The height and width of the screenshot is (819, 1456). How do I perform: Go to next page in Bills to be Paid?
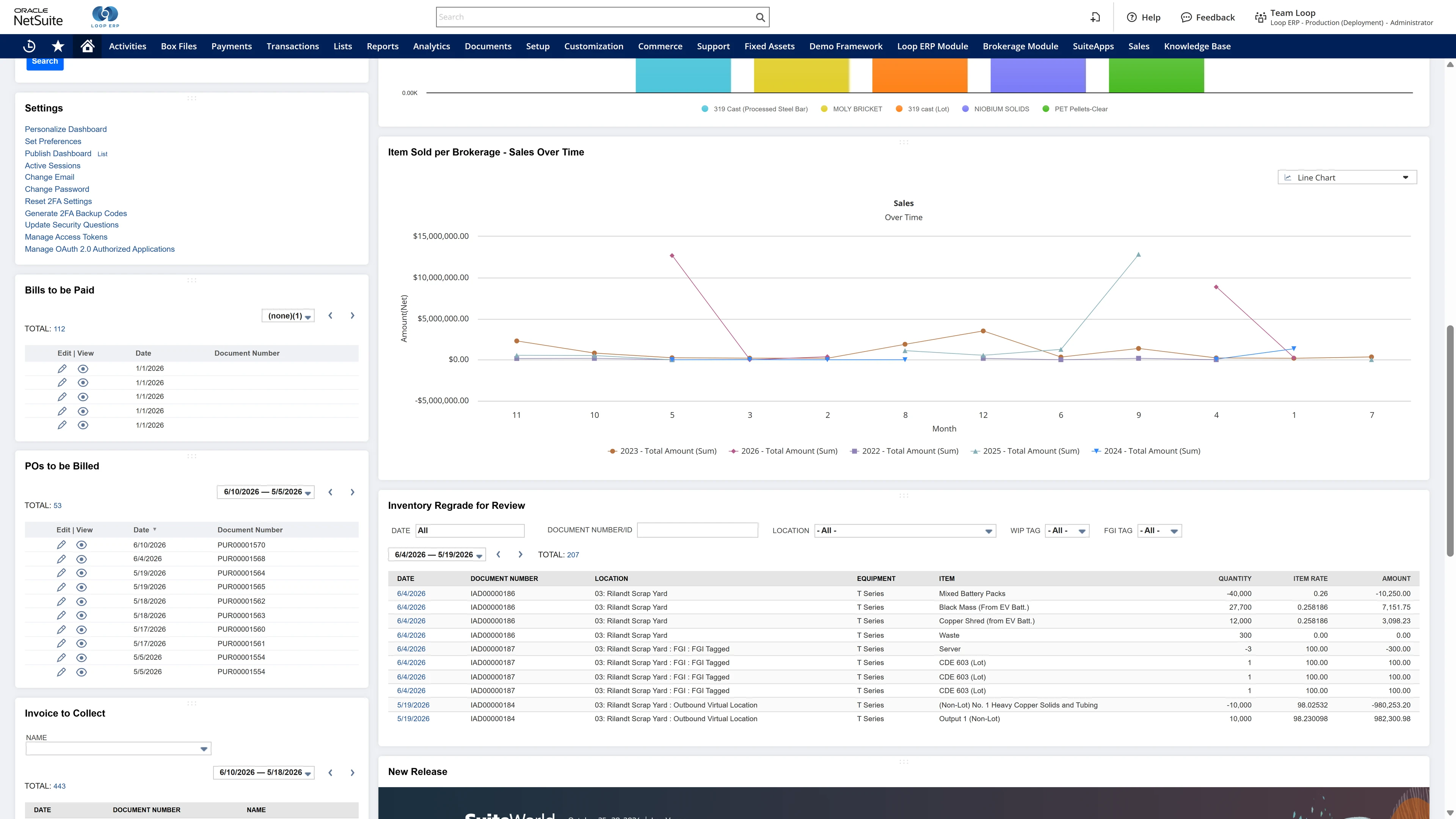[352, 316]
